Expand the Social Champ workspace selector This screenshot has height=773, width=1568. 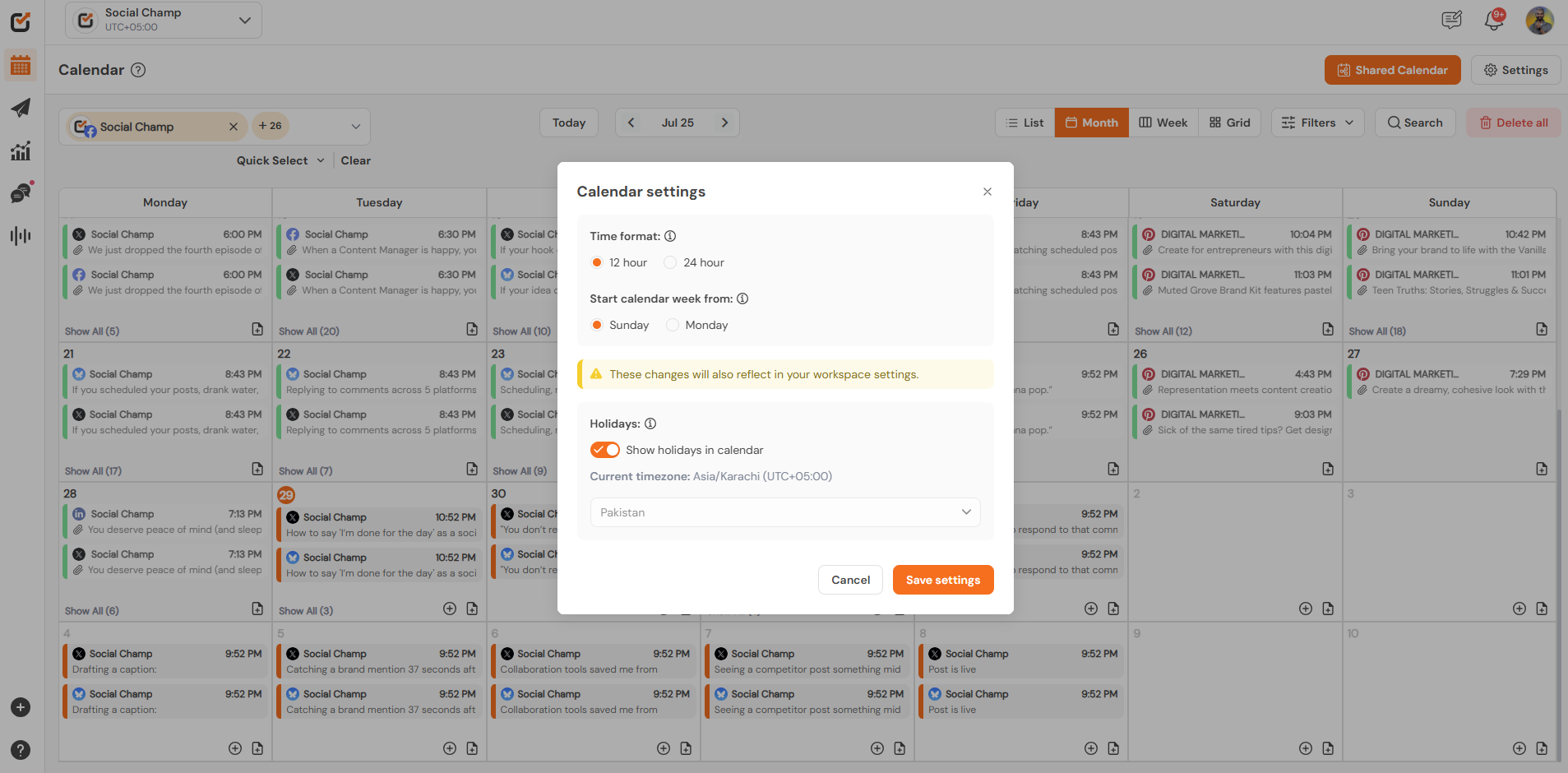pyautogui.click(x=164, y=20)
